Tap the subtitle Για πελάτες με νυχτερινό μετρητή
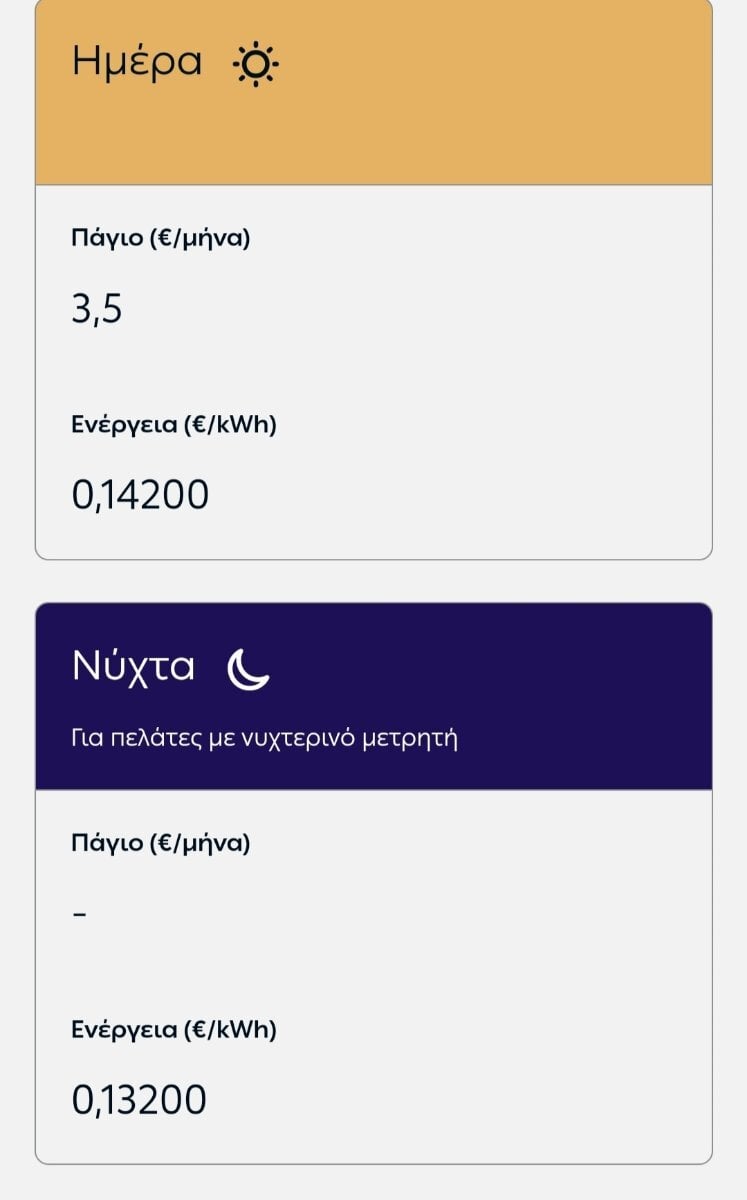The width and height of the screenshot is (747, 1200). pos(264,741)
